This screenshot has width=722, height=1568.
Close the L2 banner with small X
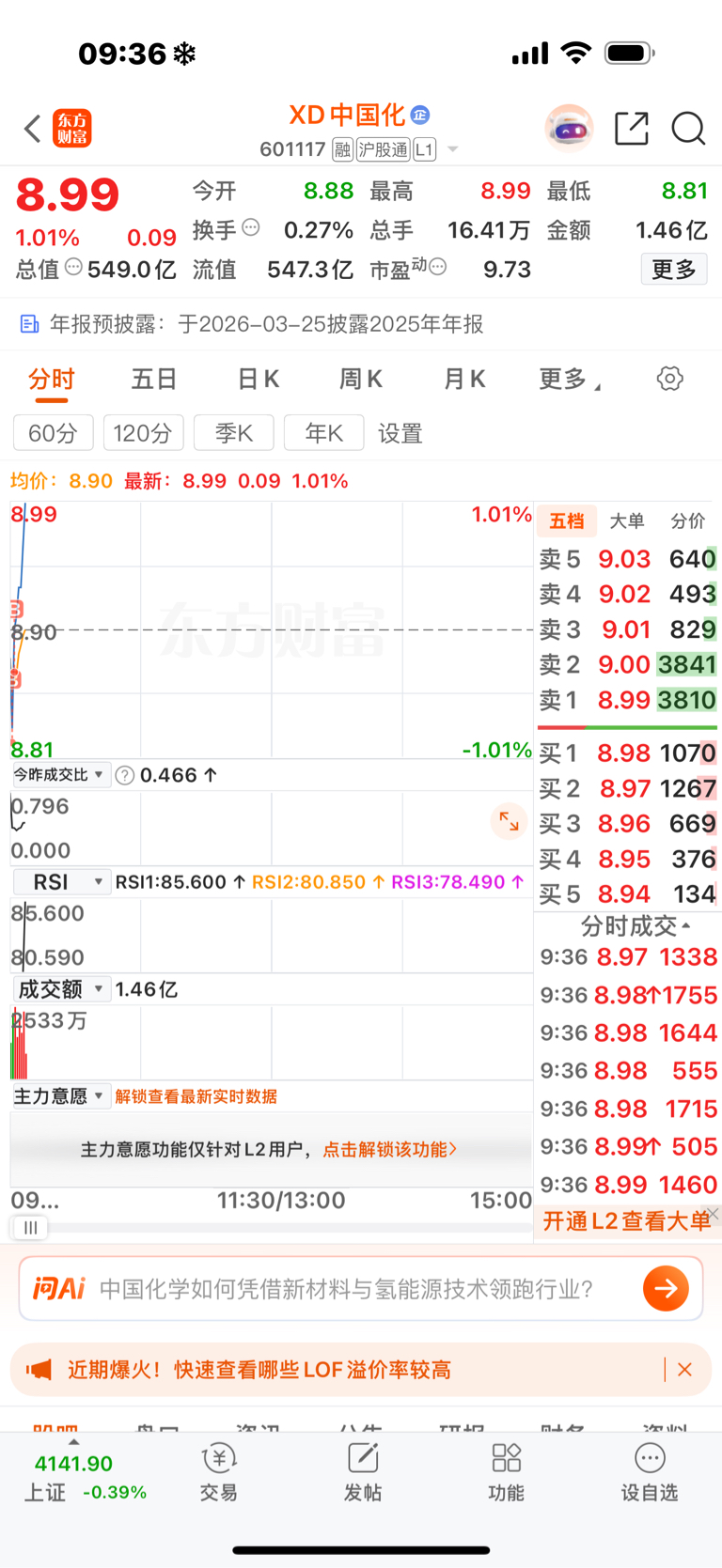714,1214
